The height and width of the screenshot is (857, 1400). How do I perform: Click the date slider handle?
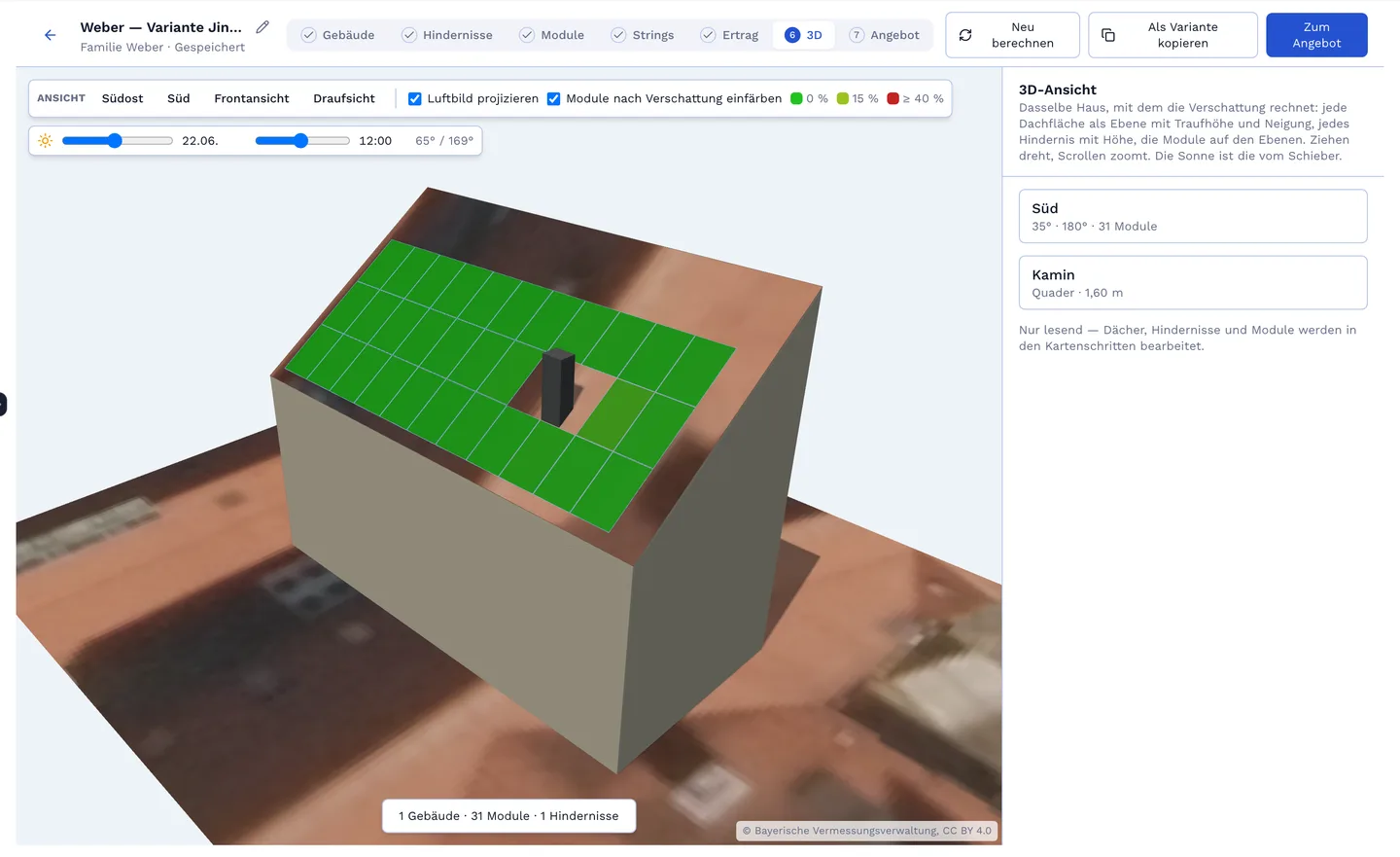point(115,141)
